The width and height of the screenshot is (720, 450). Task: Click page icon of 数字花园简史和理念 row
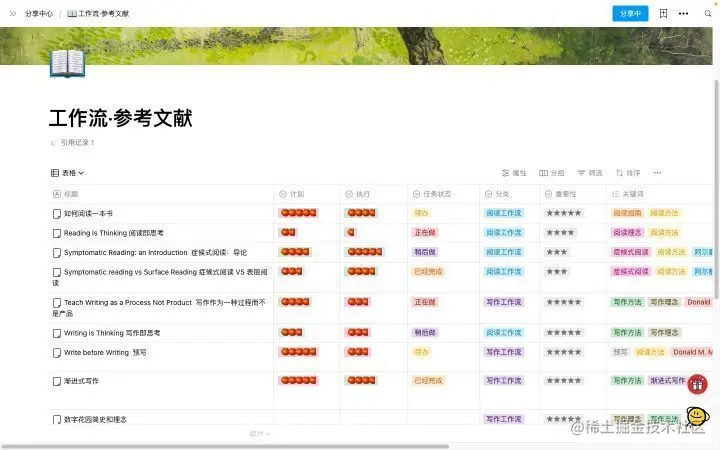[56, 419]
